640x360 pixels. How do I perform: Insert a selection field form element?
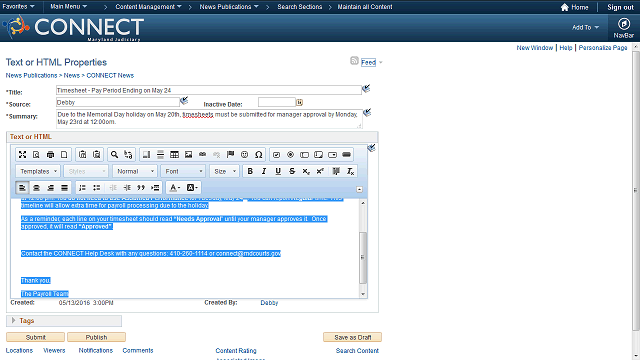pyautogui.click(x=332, y=155)
